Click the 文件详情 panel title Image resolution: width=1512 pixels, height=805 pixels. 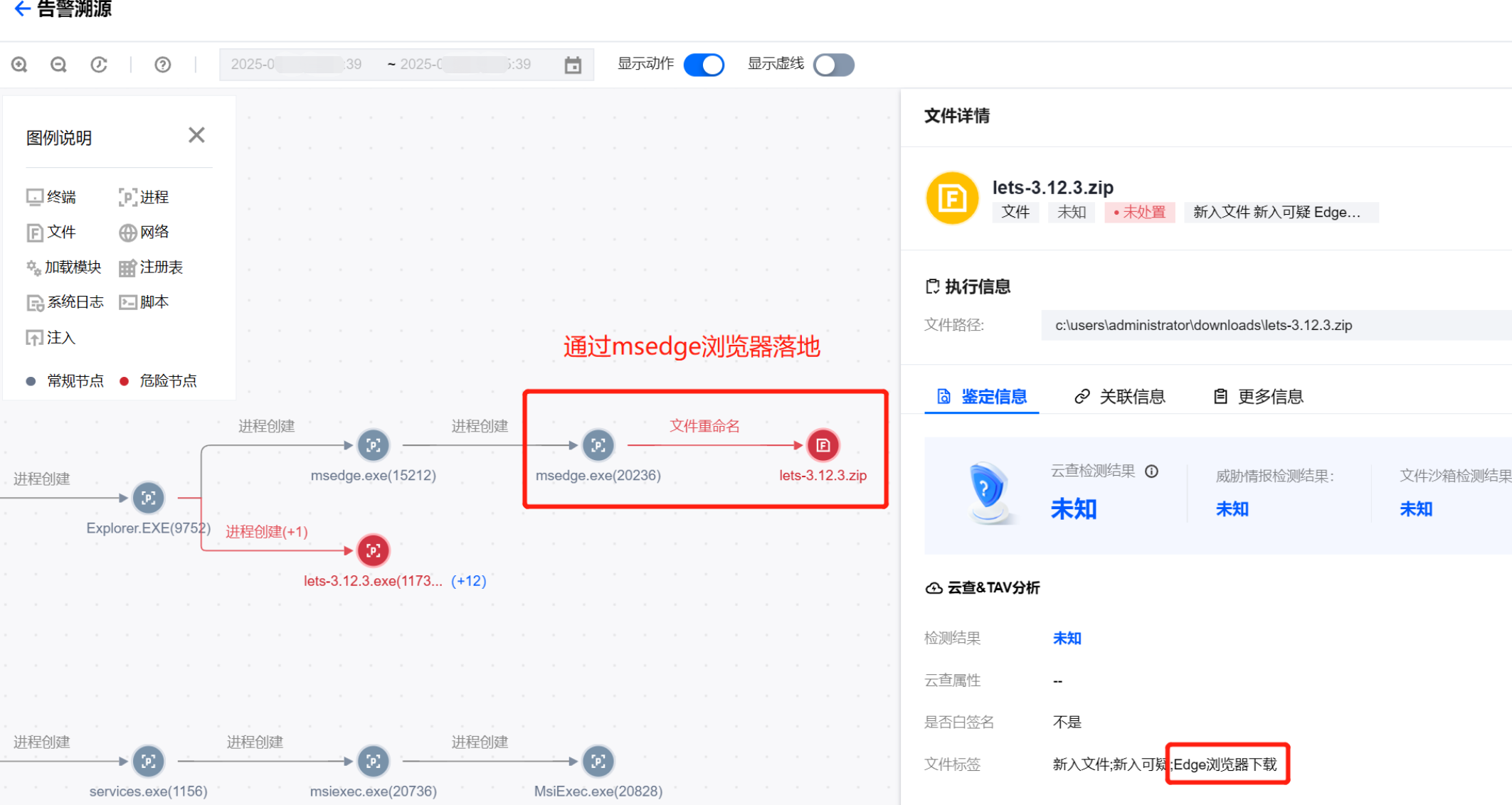pos(957,116)
